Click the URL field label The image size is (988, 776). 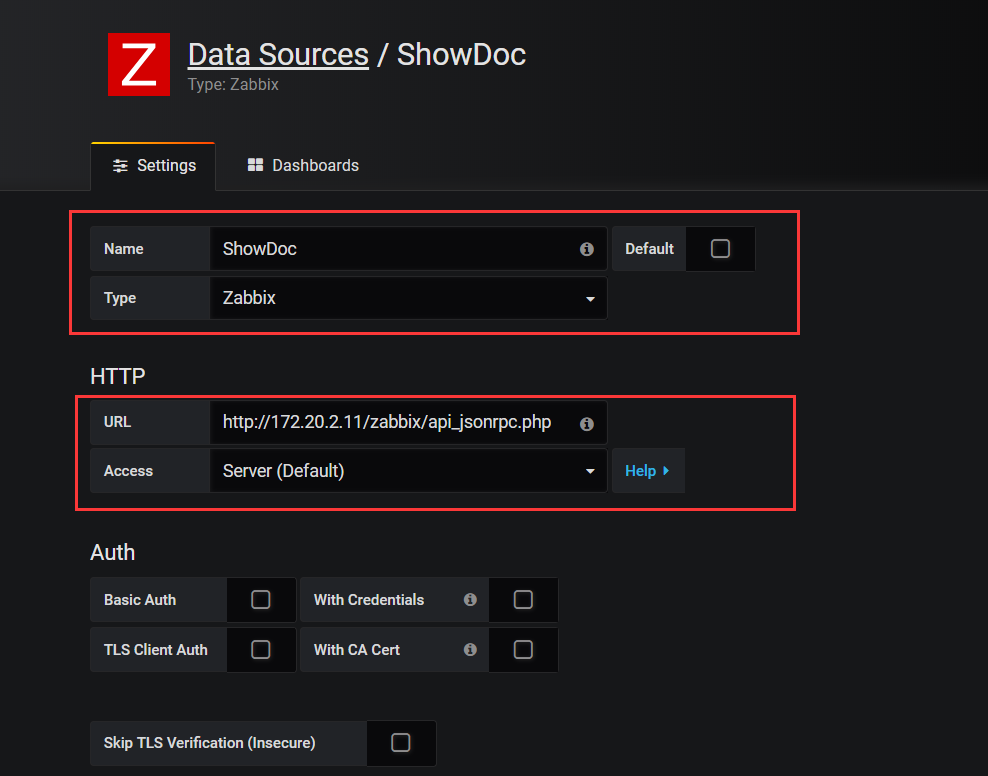[x=117, y=422]
